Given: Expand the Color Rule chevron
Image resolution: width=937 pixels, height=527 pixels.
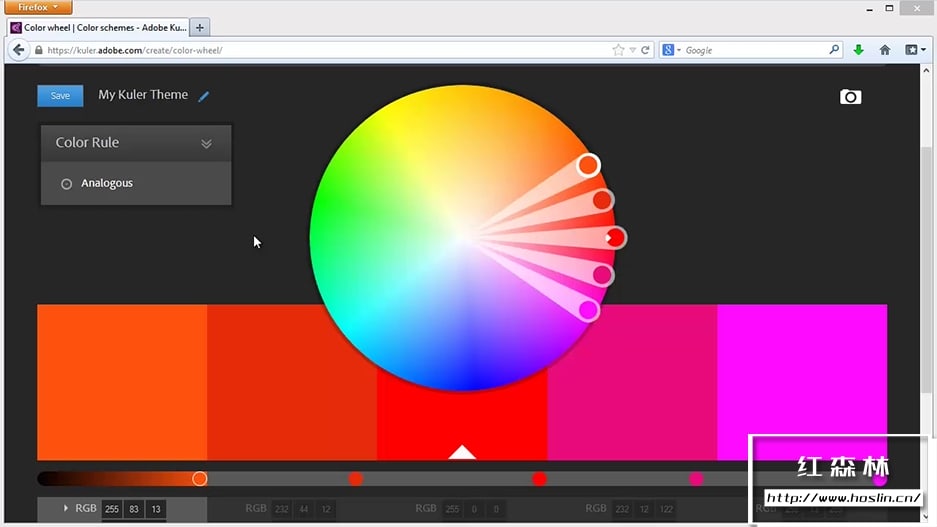Looking at the screenshot, I should click(206, 143).
